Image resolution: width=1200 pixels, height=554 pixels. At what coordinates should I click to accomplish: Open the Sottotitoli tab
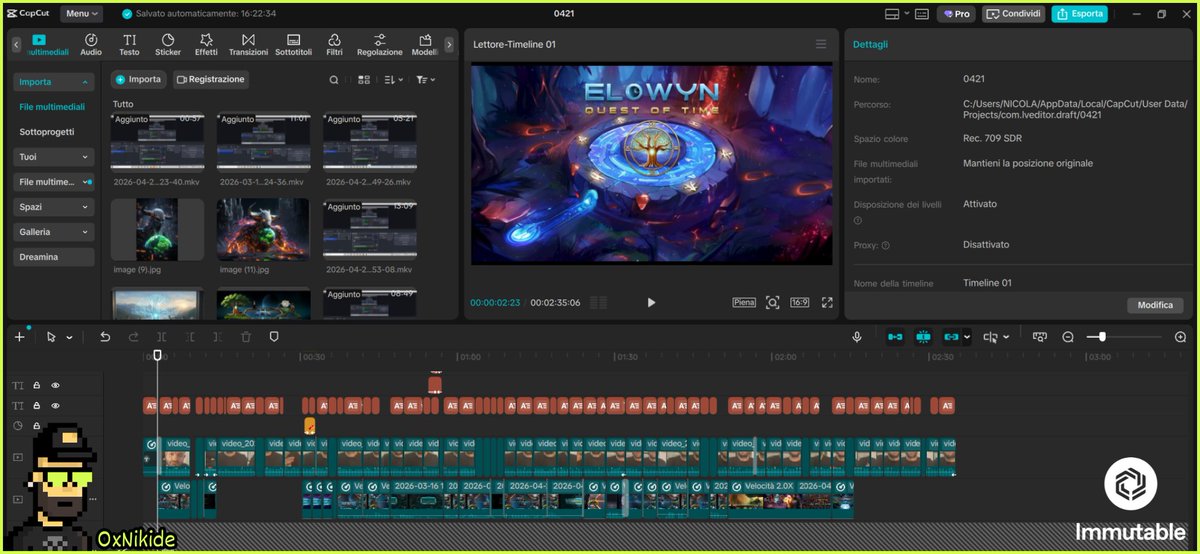[294, 45]
